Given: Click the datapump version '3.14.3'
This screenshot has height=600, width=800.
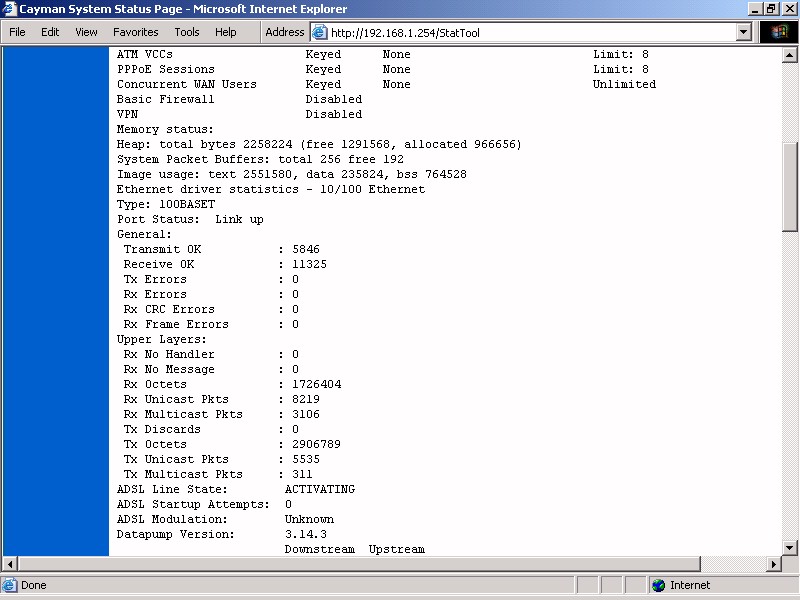Looking at the screenshot, I should click(306, 534).
